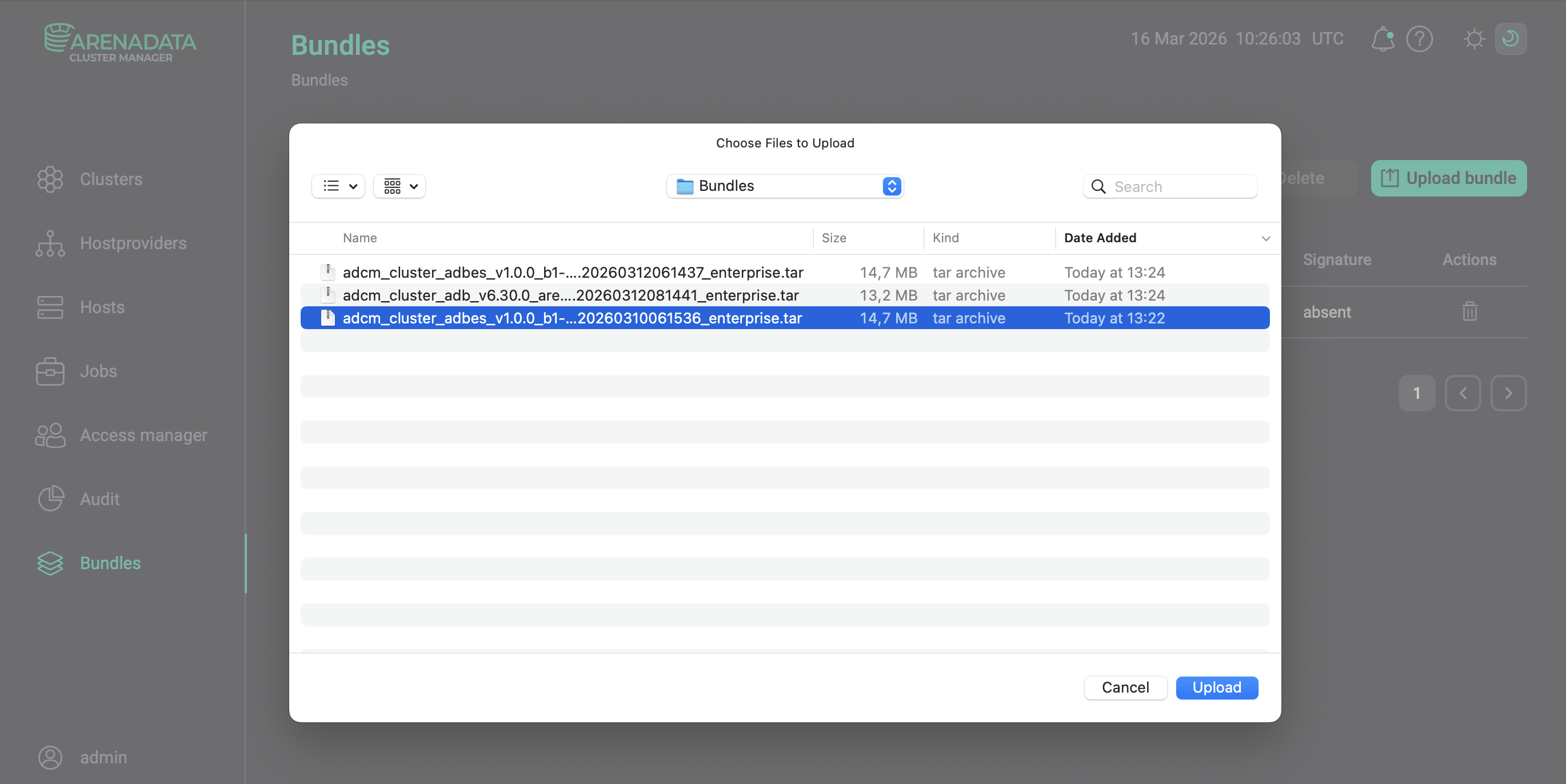Image resolution: width=1566 pixels, height=784 pixels.
Task: Click the Search field in file dialog
Action: (1180, 187)
